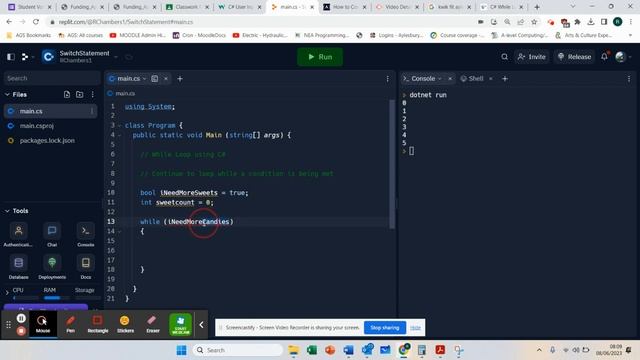Image resolution: width=640 pixels, height=360 pixels.
Task: Fold the class Program block on line 3
Action: (119, 126)
